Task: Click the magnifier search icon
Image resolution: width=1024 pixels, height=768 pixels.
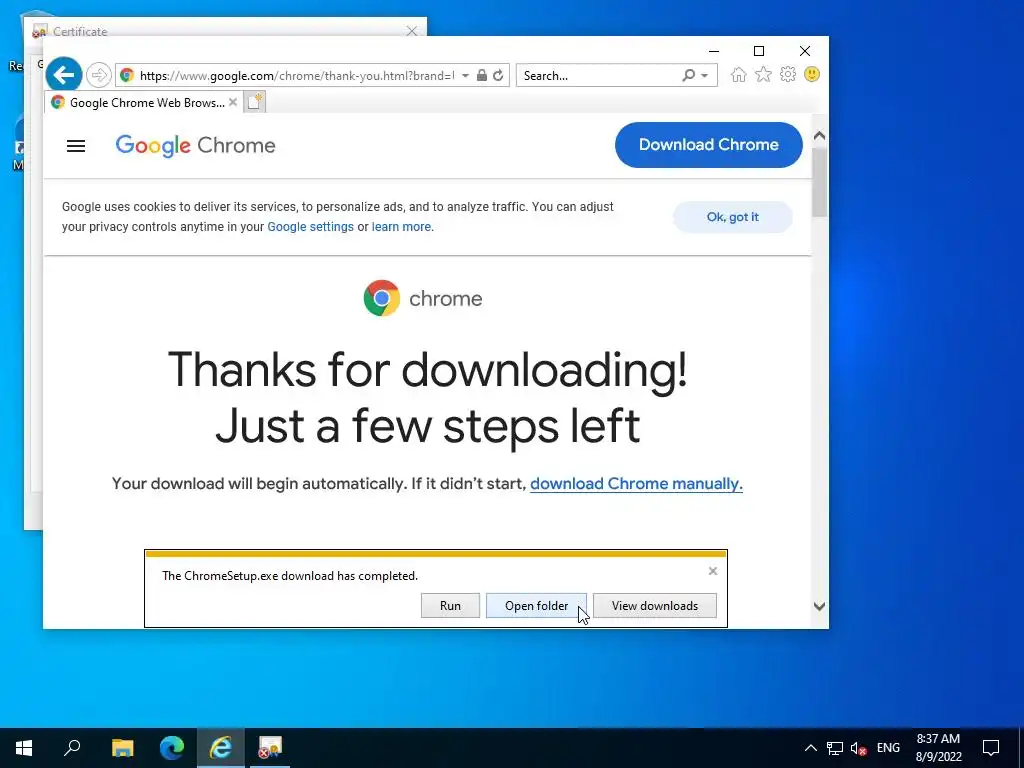Action: (688, 75)
